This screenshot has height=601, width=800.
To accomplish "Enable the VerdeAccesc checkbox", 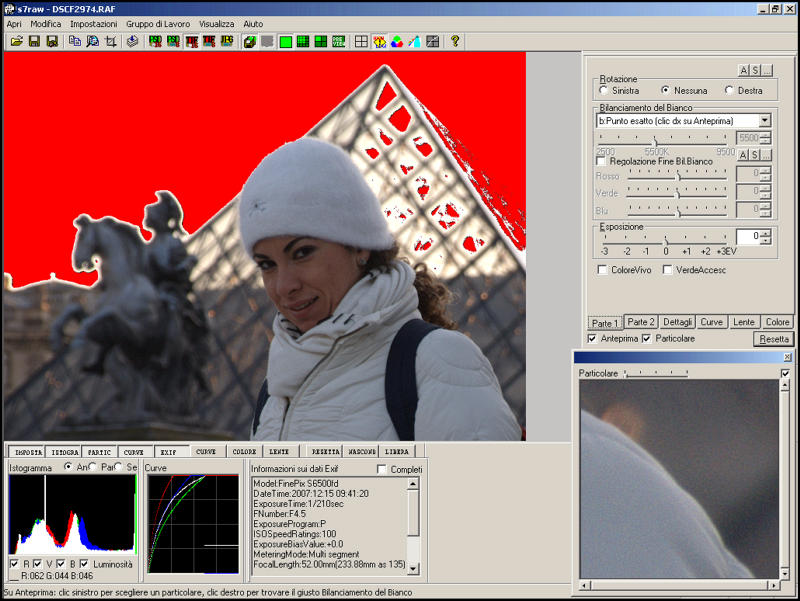I will [x=667, y=269].
